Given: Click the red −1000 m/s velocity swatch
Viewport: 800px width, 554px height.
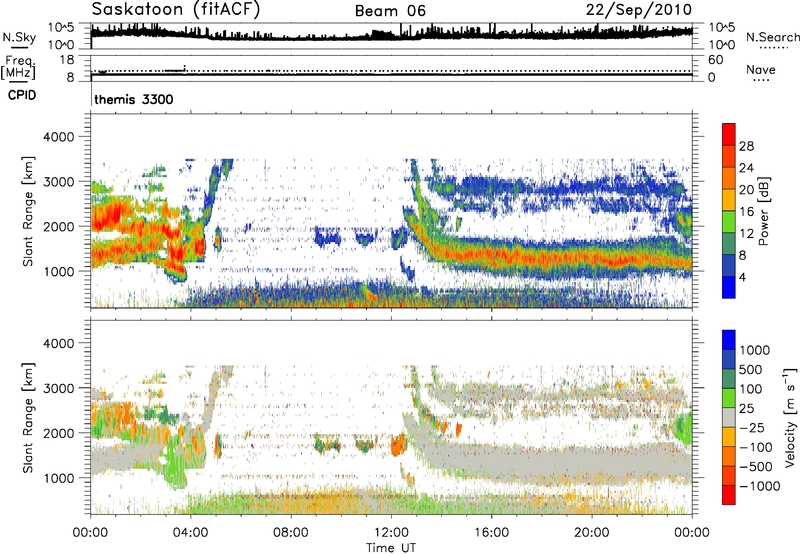Looking at the screenshot, I should (729, 495).
